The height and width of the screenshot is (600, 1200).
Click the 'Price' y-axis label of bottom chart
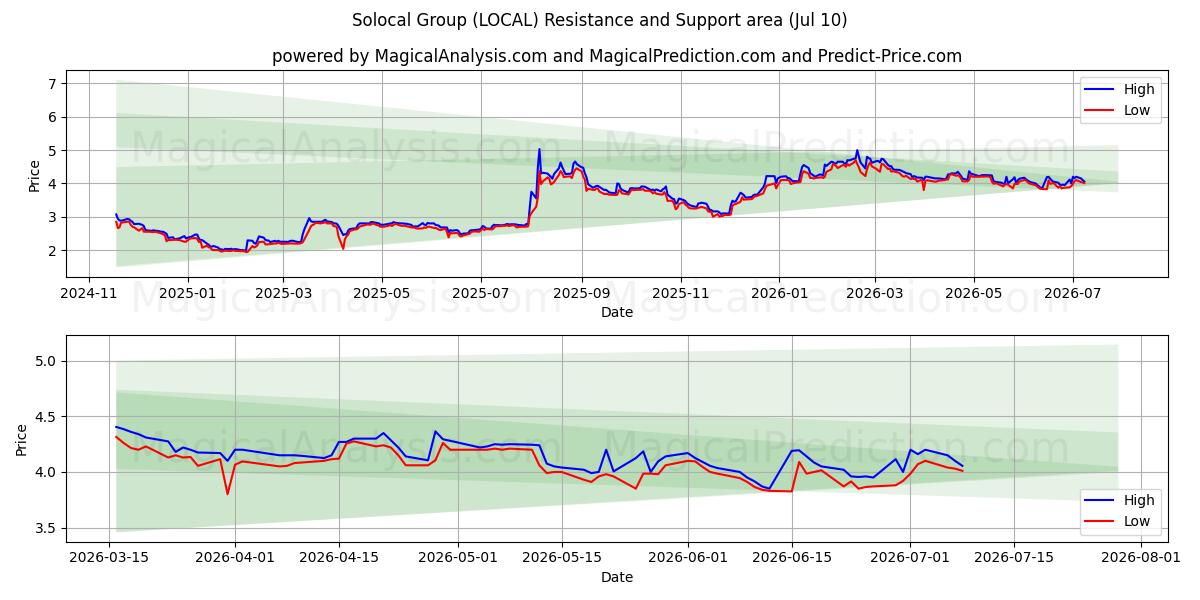(x=22, y=439)
